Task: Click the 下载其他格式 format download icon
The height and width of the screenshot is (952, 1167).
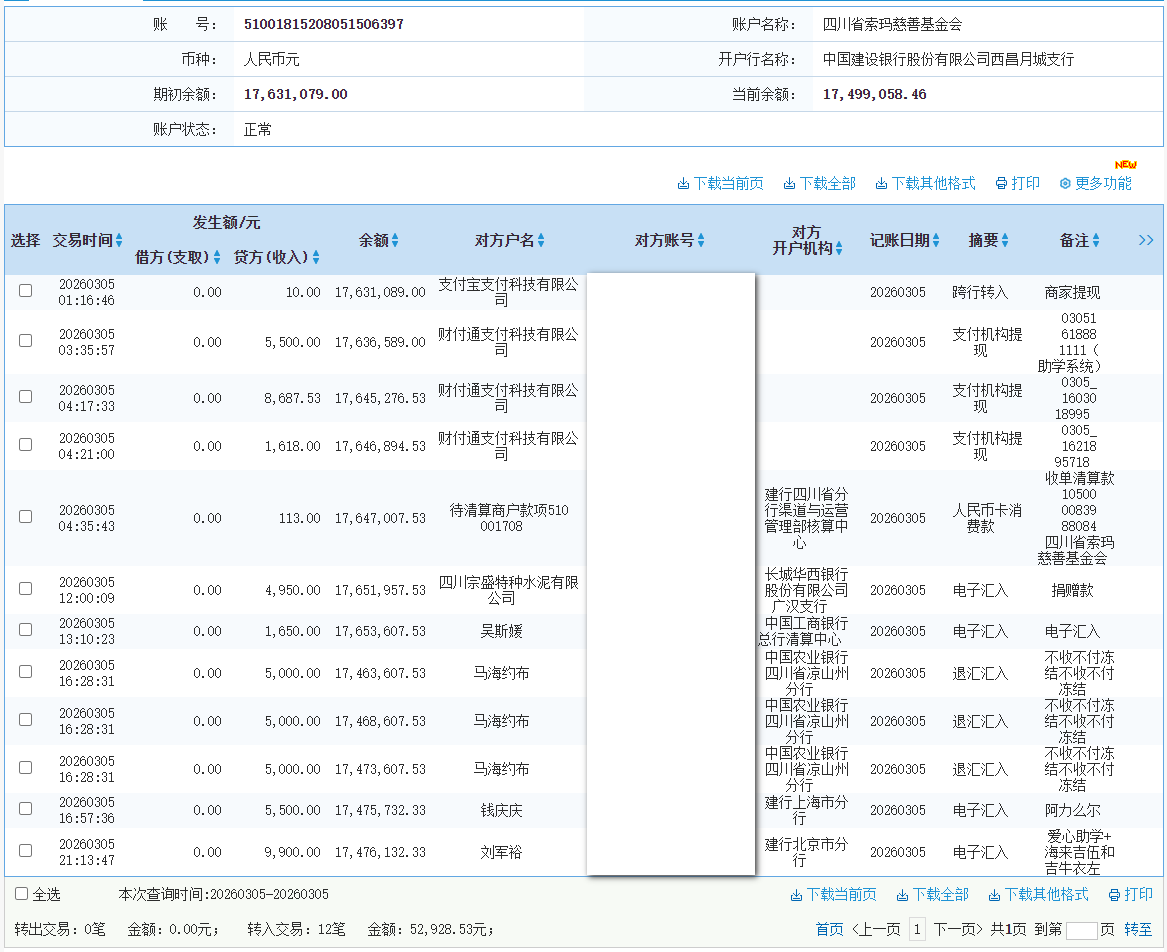Action: click(x=879, y=183)
